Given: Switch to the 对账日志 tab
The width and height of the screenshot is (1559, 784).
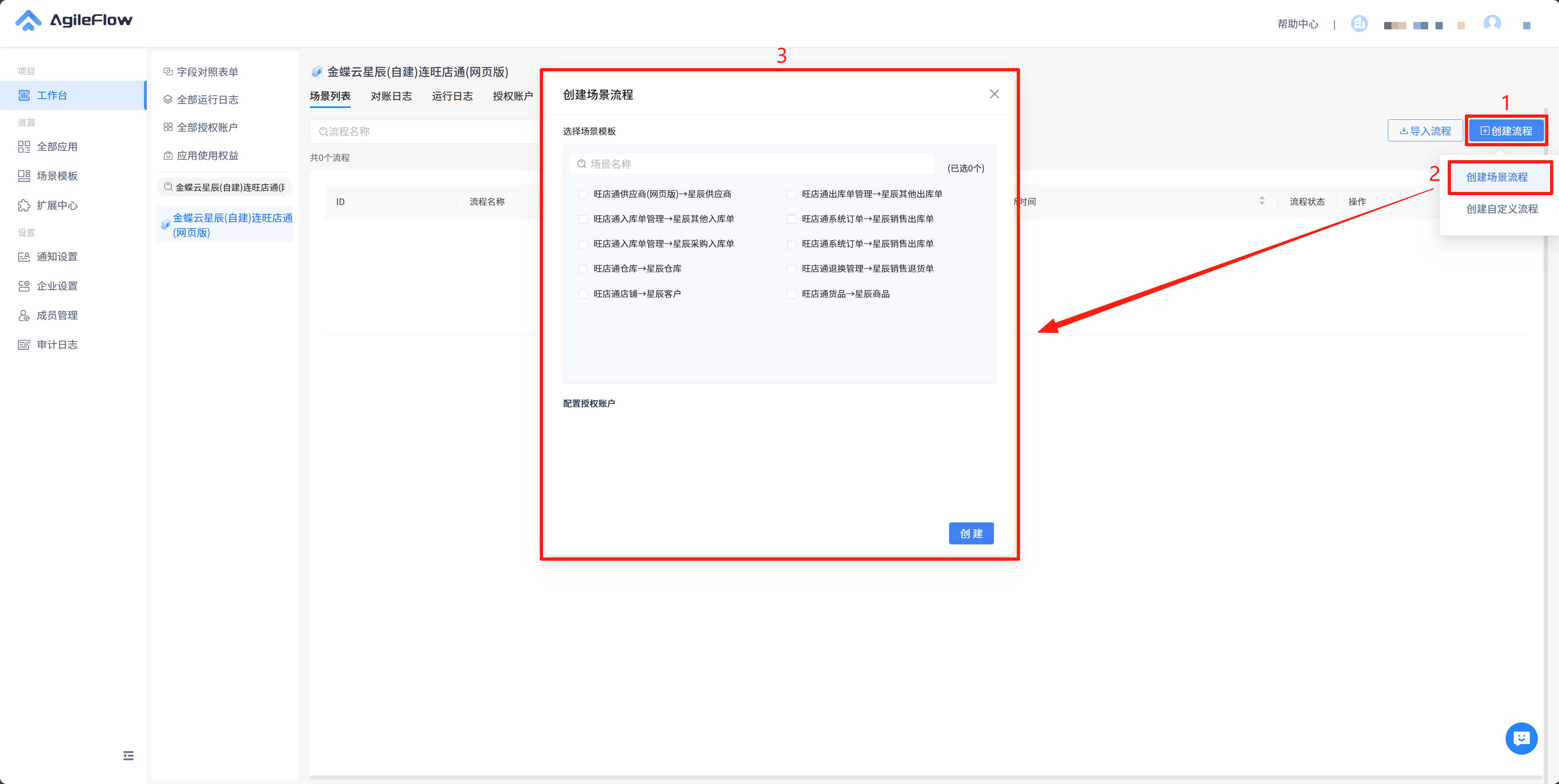Looking at the screenshot, I should pyautogui.click(x=391, y=96).
